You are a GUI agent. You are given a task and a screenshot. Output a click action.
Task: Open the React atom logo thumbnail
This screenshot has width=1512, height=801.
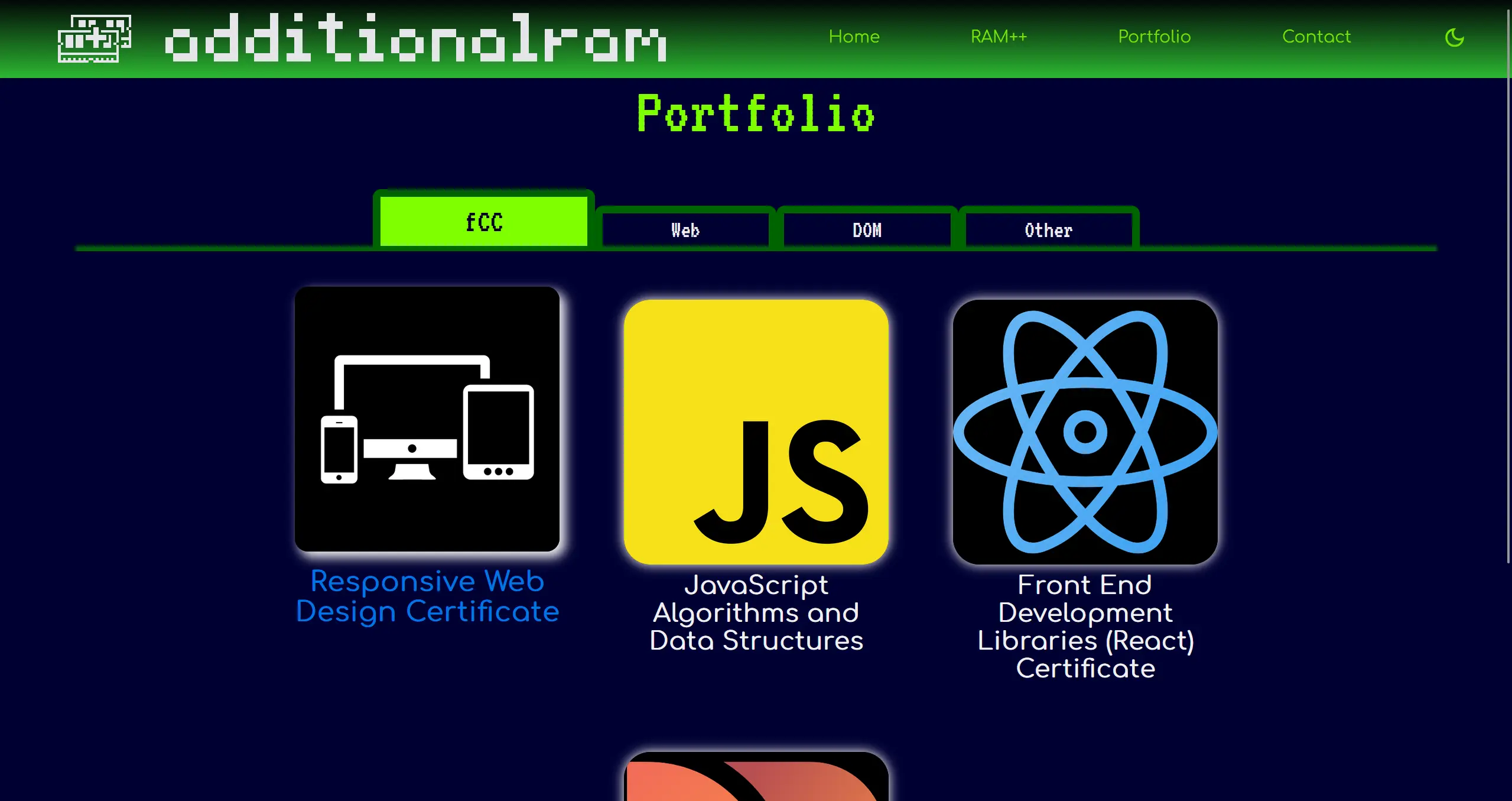click(x=1085, y=432)
